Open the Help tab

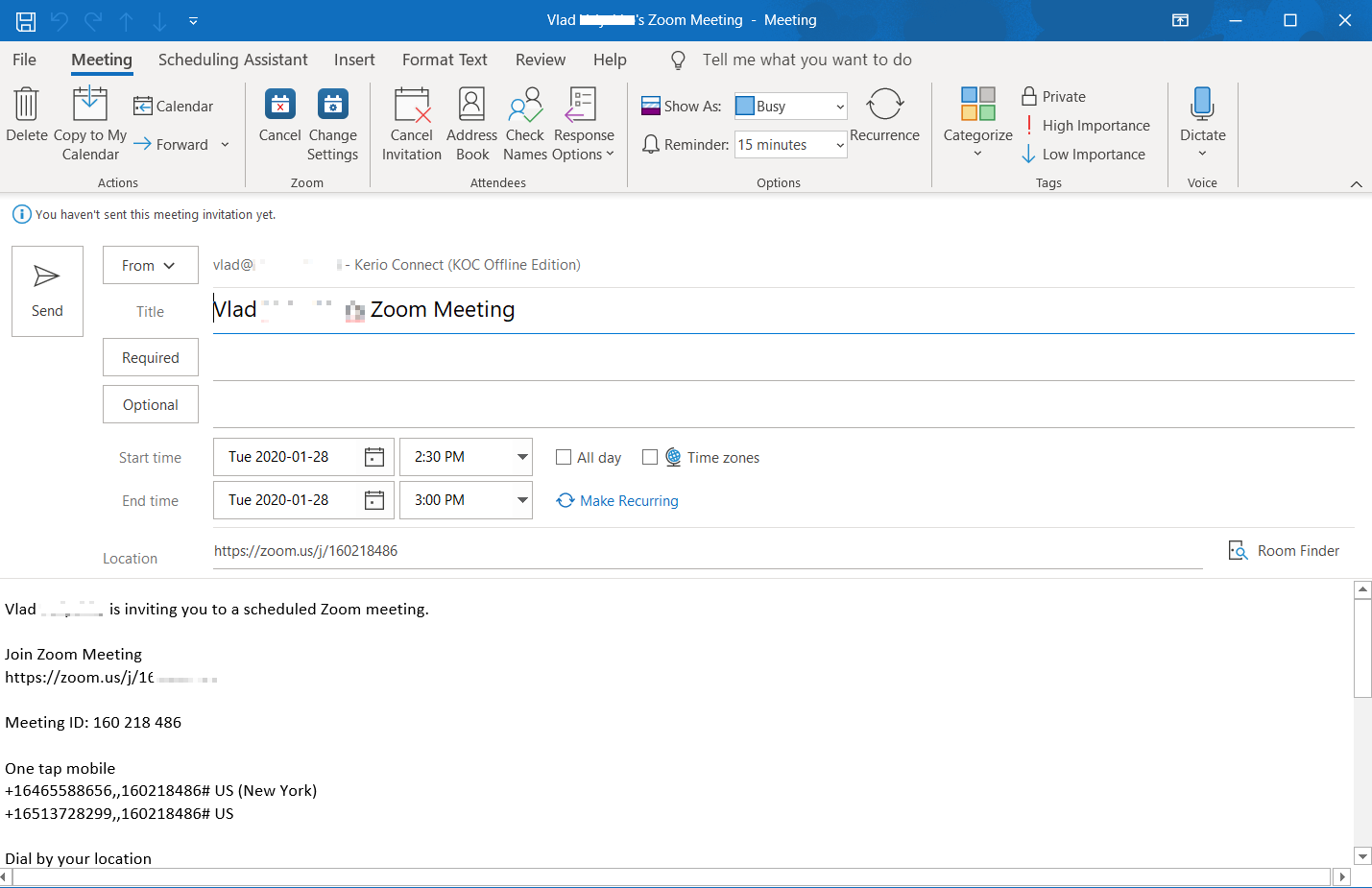tap(610, 60)
